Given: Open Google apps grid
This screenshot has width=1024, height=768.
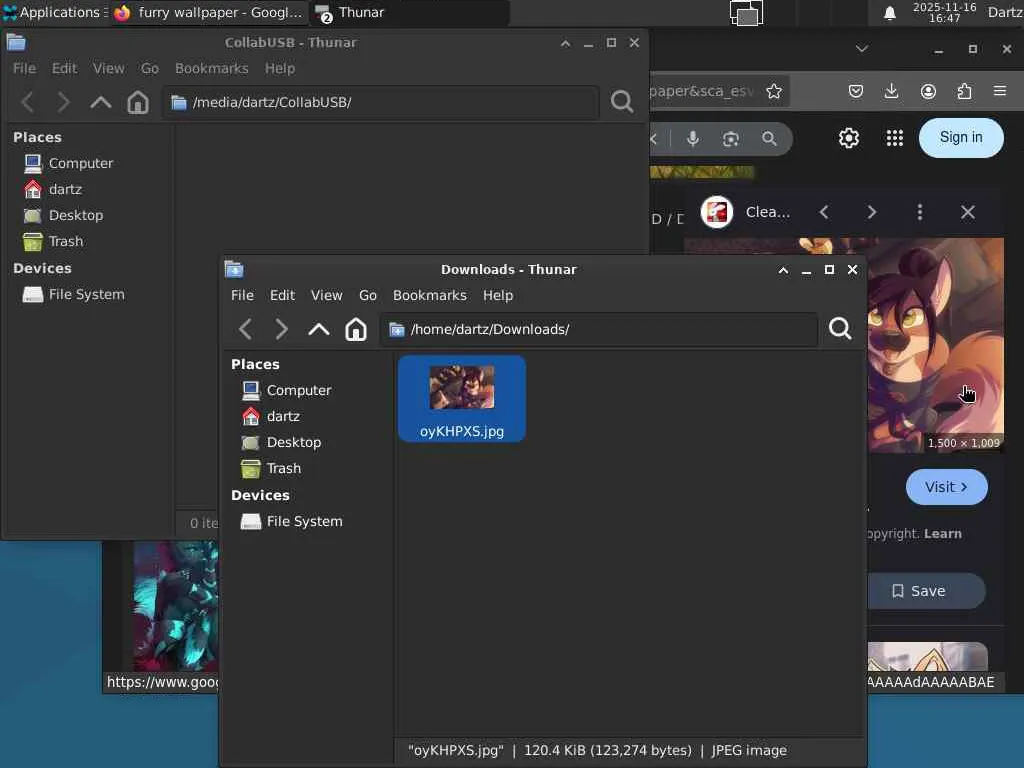Looking at the screenshot, I should tap(895, 138).
